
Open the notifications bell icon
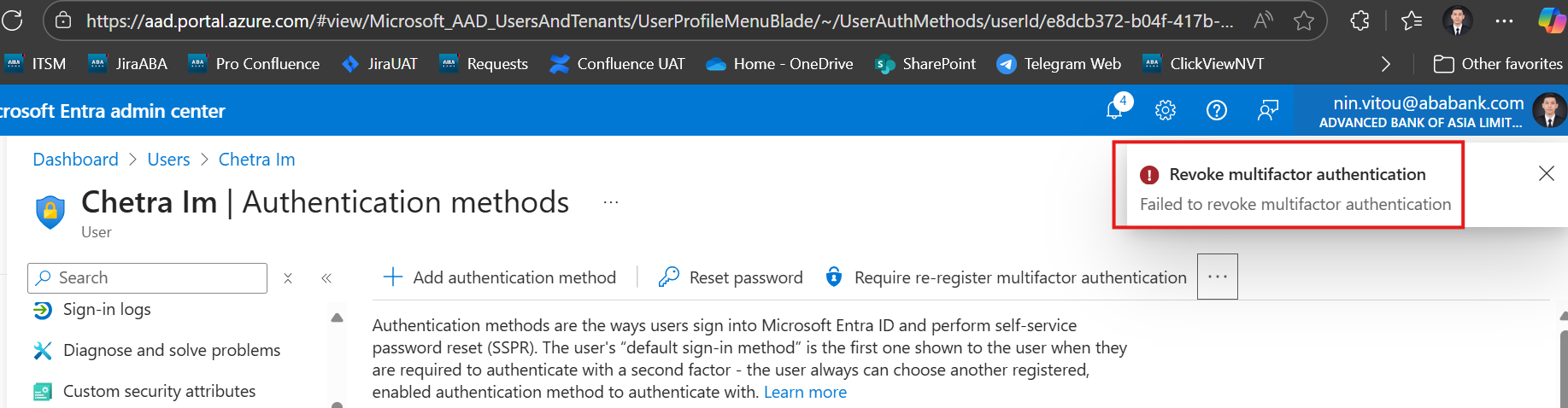(x=1115, y=110)
